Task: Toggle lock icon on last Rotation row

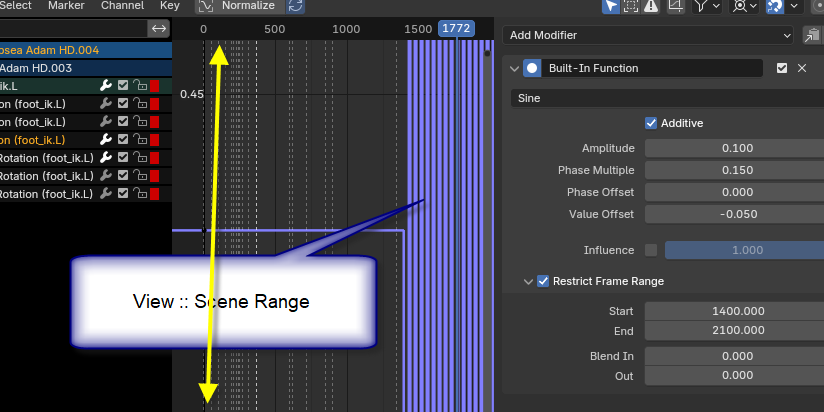Action: click(139, 193)
